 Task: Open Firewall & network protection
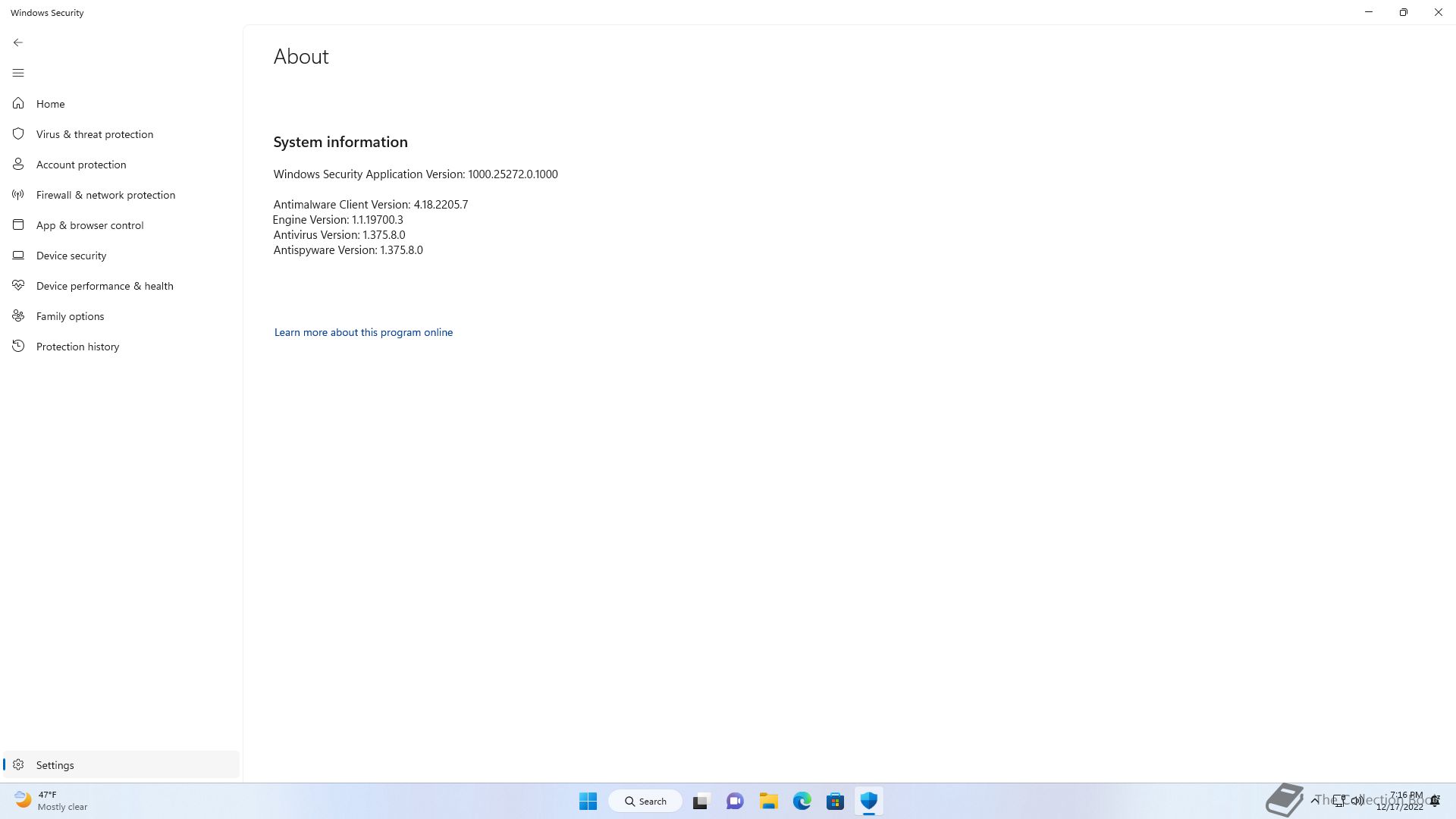click(x=121, y=195)
